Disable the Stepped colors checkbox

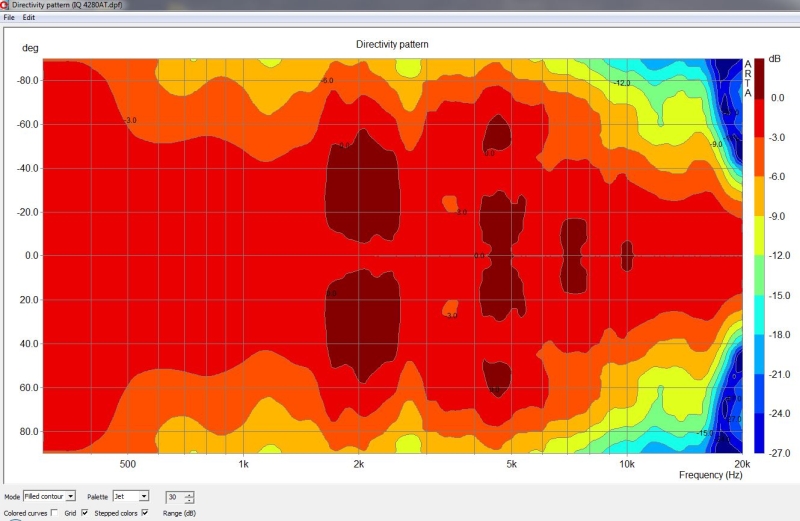click(145, 512)
